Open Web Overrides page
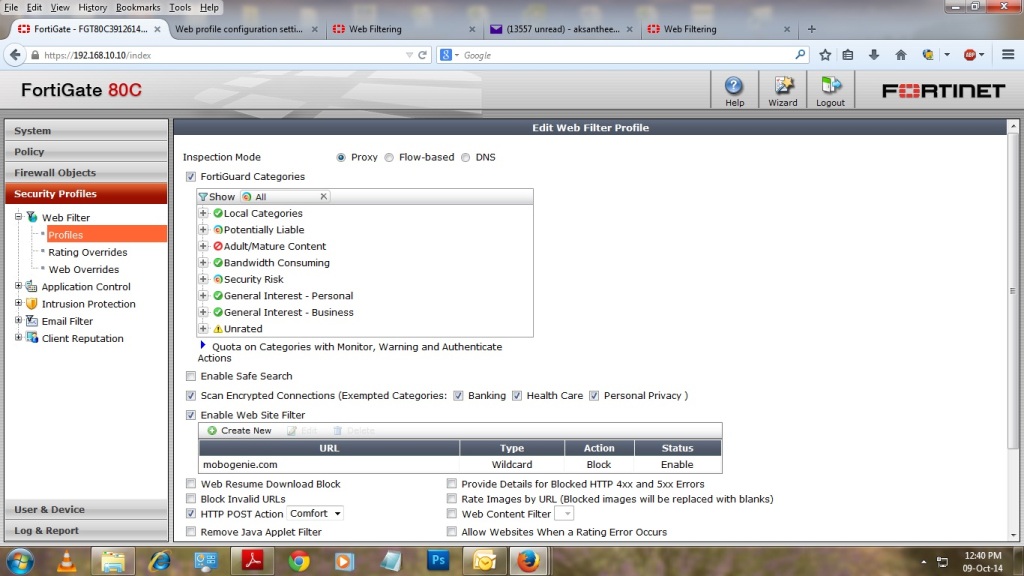 pyautogui.click(x=84, y=269)
